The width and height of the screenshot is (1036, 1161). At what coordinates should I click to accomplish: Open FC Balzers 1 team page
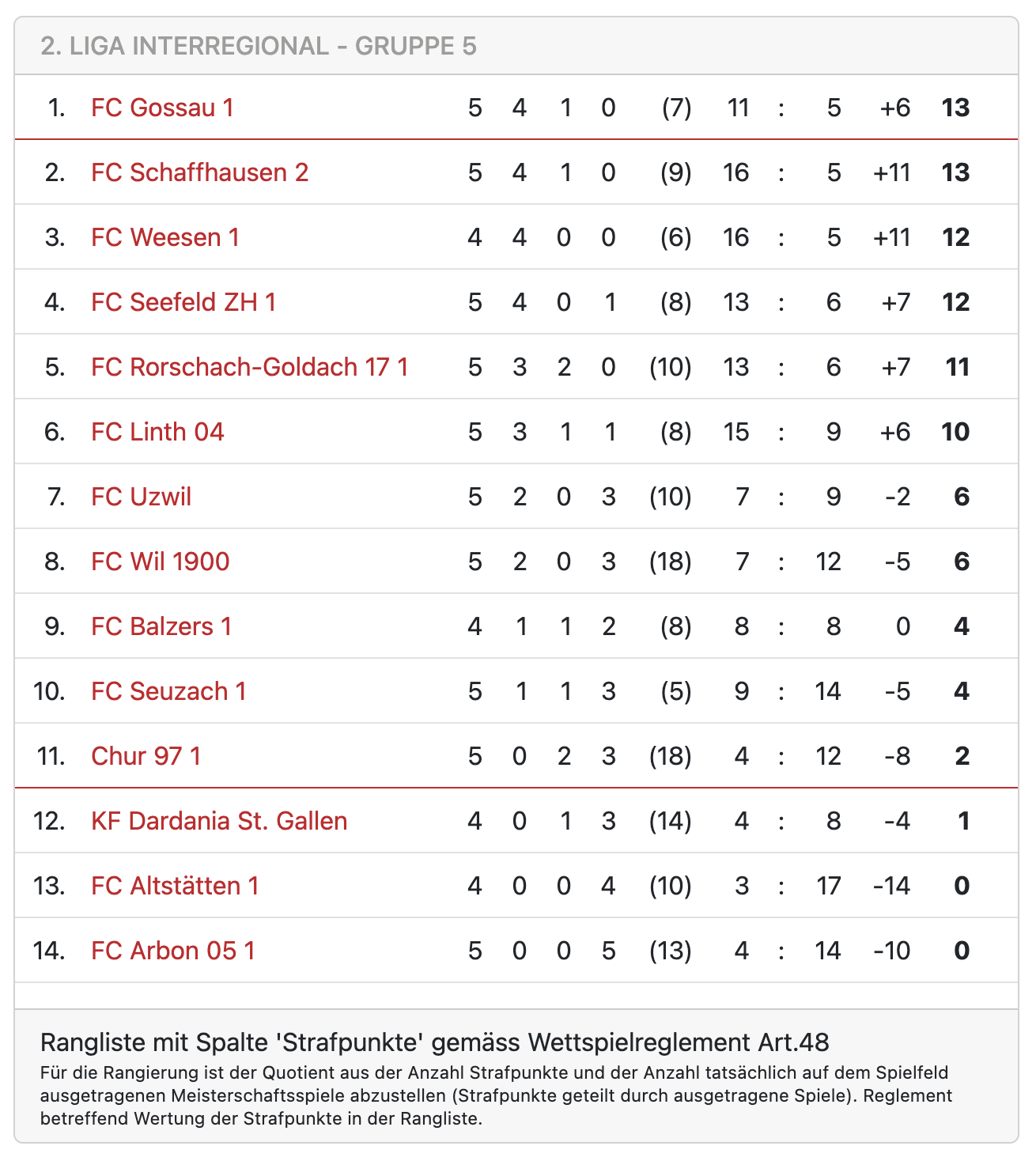pyautogui.click(x=161, y=626)
